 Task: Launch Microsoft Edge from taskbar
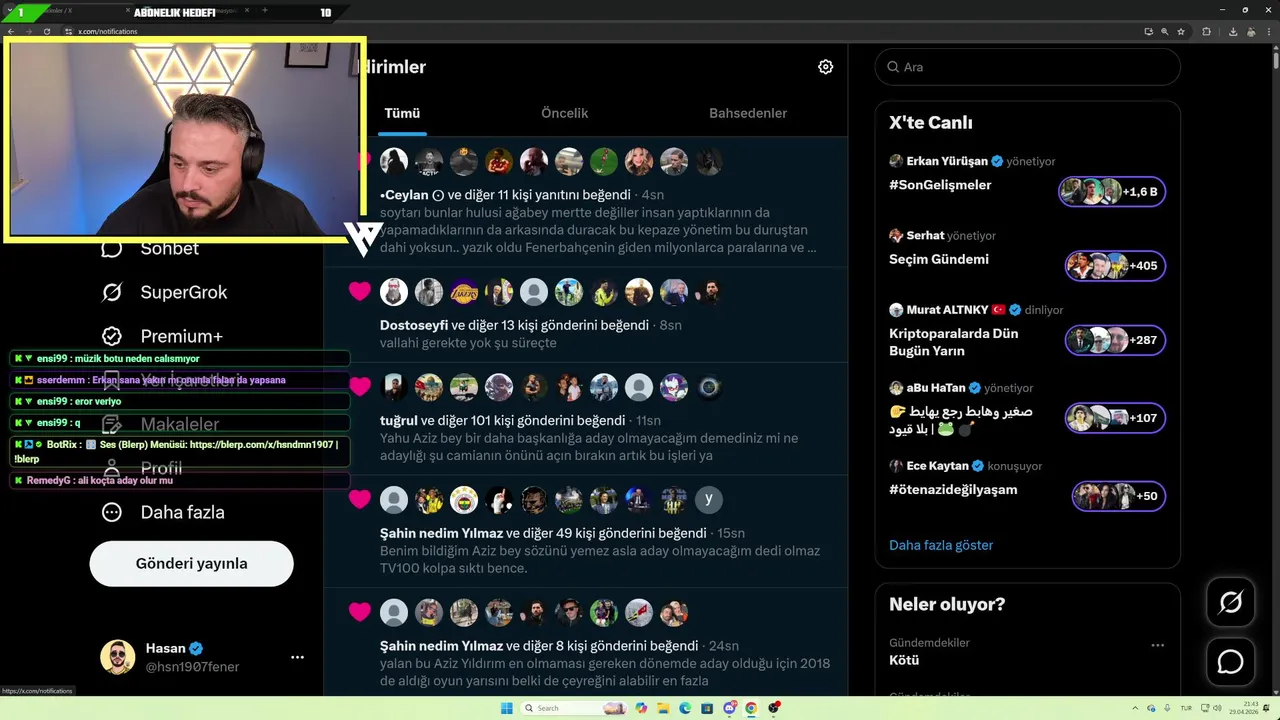pyautogui.click(x=685, y=708)
